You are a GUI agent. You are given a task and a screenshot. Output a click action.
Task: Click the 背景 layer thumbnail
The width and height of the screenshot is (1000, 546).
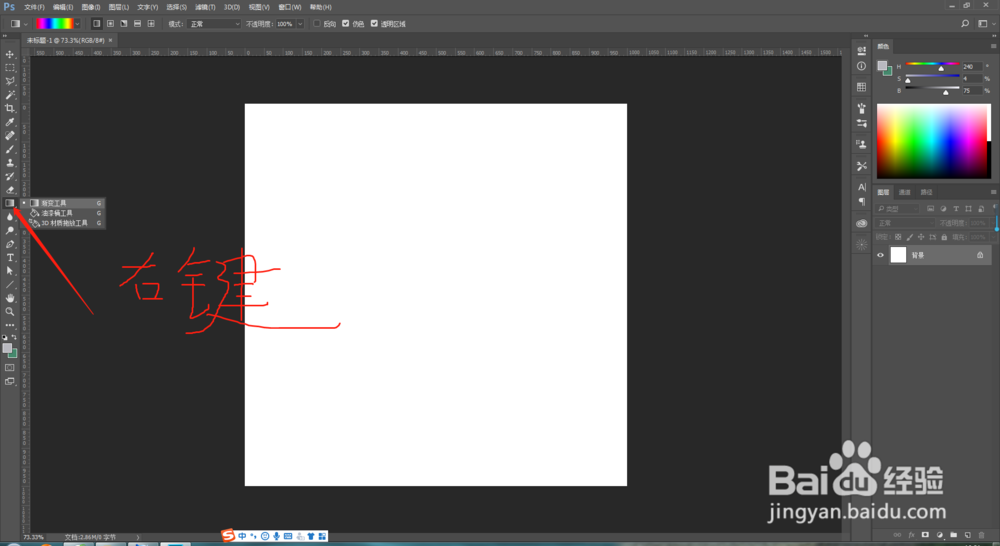point(898,255)
